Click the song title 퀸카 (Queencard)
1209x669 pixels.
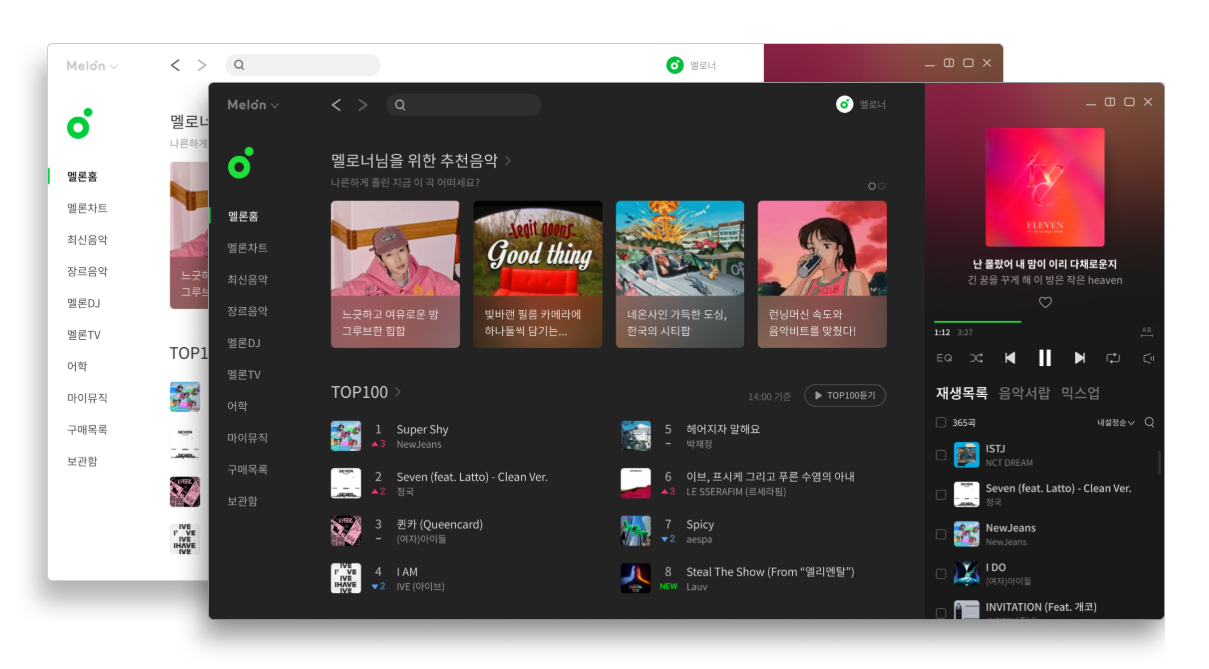point(439,524)
